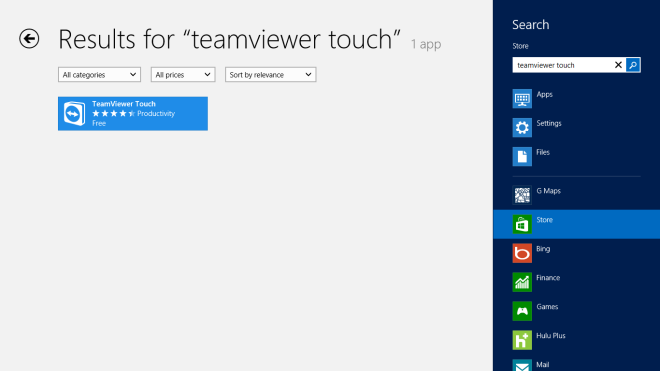660x371 pixels.
Task: Choose the Files search scope icon
Action: pos(522,157)
